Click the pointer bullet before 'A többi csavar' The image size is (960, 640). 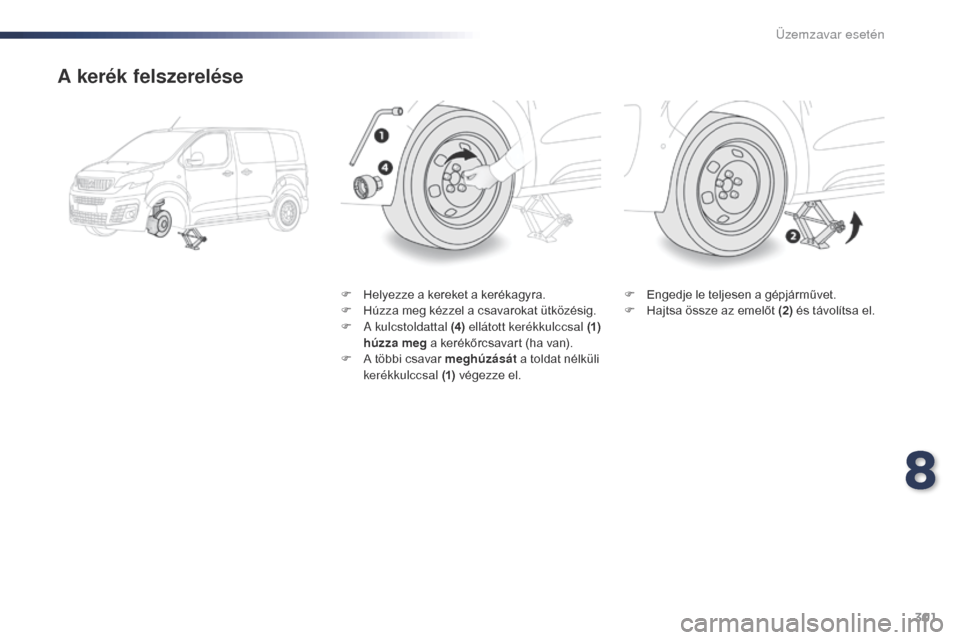click(x=345, y=359)
